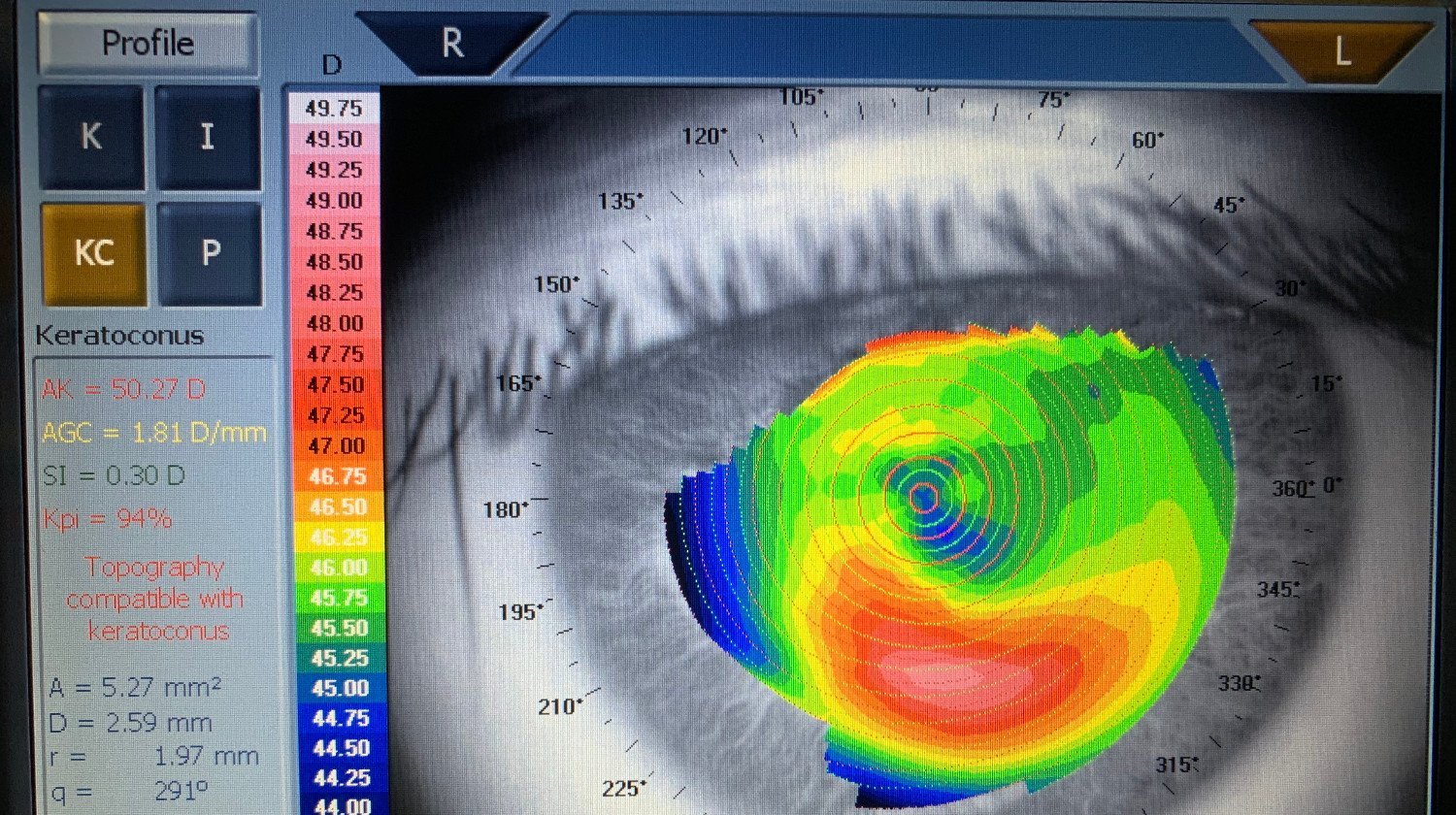Click the Keratoconus panel heading
The image size is (1456, 815).
119,336
